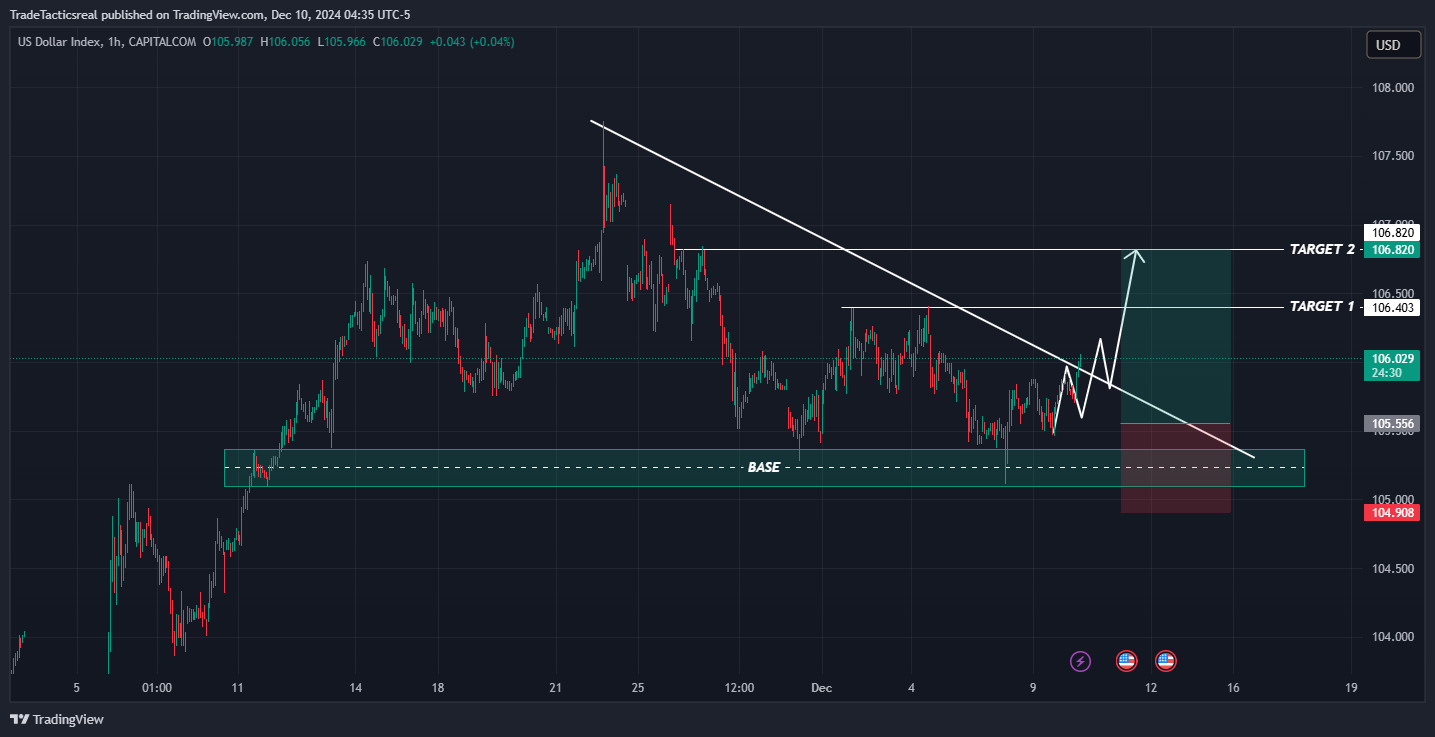Viewport: 1435px width, 737px height.
Task: Click the grey 105.556 entry price tag
Action: (1393, 424)
